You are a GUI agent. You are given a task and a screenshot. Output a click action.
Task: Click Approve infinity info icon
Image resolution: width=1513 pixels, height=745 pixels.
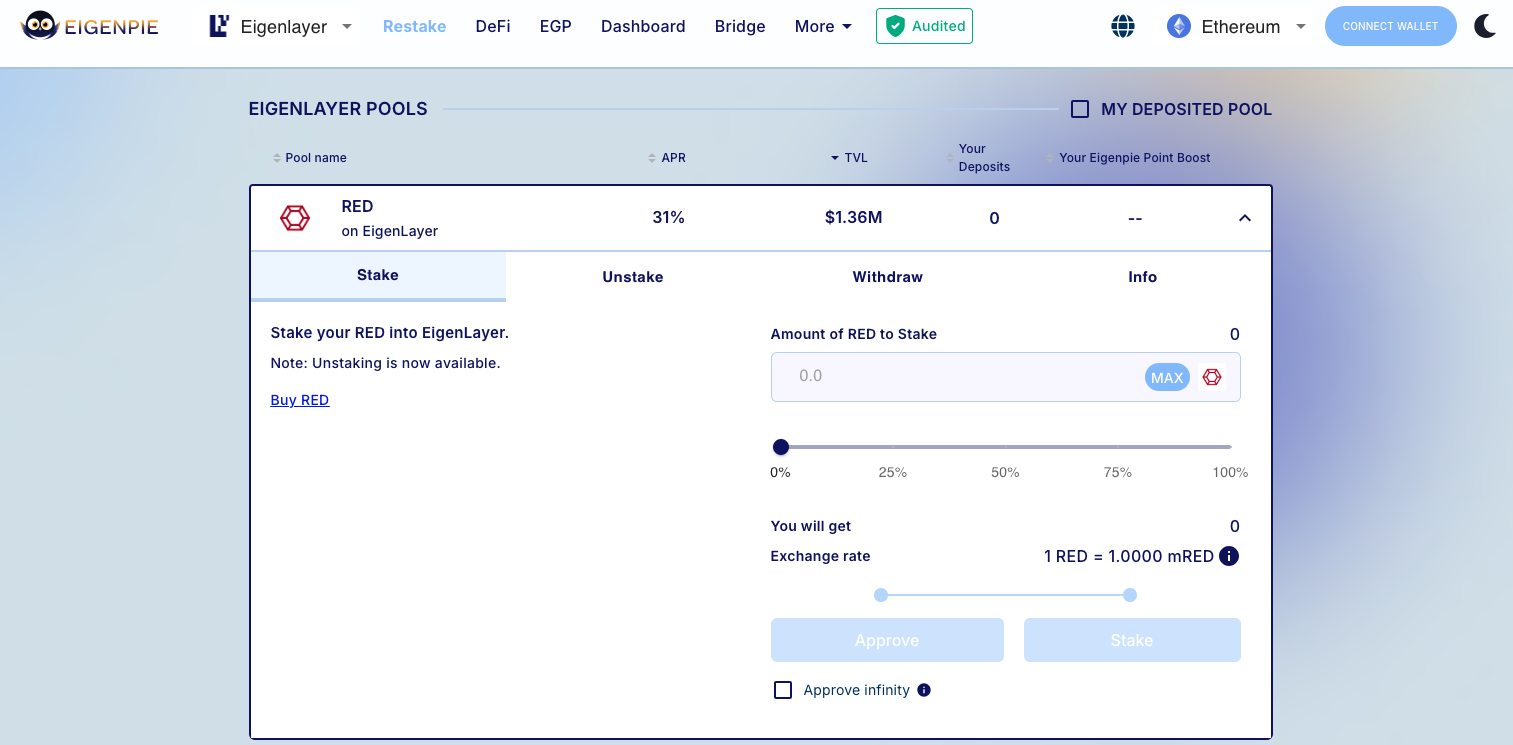(x=924, y=690)
